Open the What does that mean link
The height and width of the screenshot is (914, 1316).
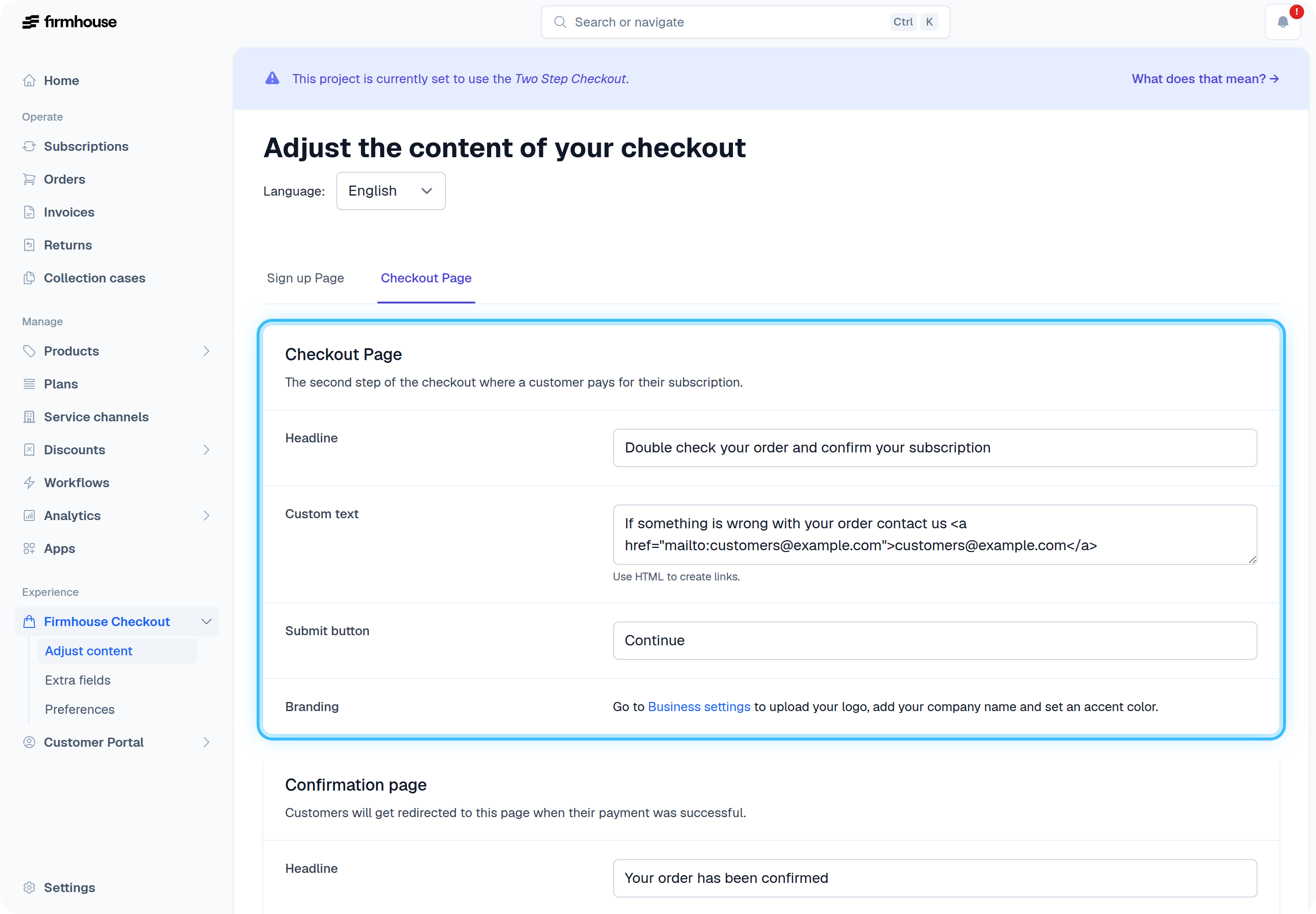point(1205,79)
